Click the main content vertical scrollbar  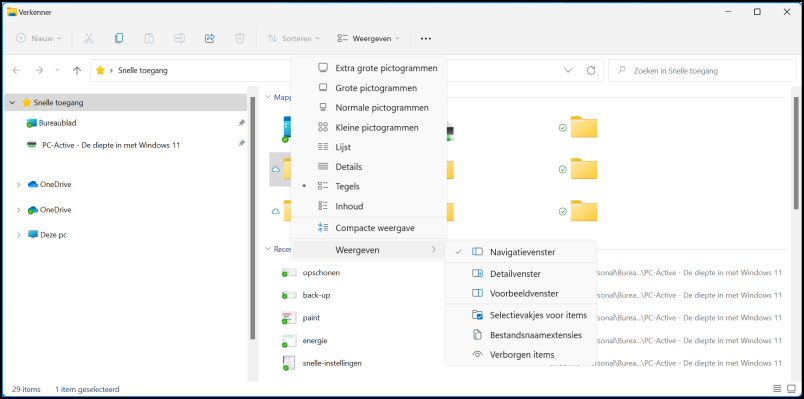795,153
